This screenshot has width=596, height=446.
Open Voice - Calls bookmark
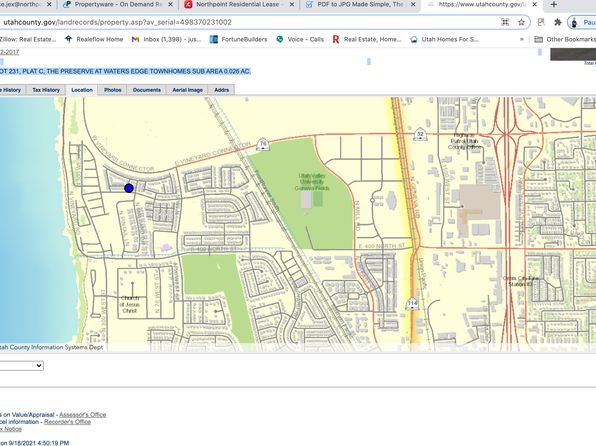point(300,39)
